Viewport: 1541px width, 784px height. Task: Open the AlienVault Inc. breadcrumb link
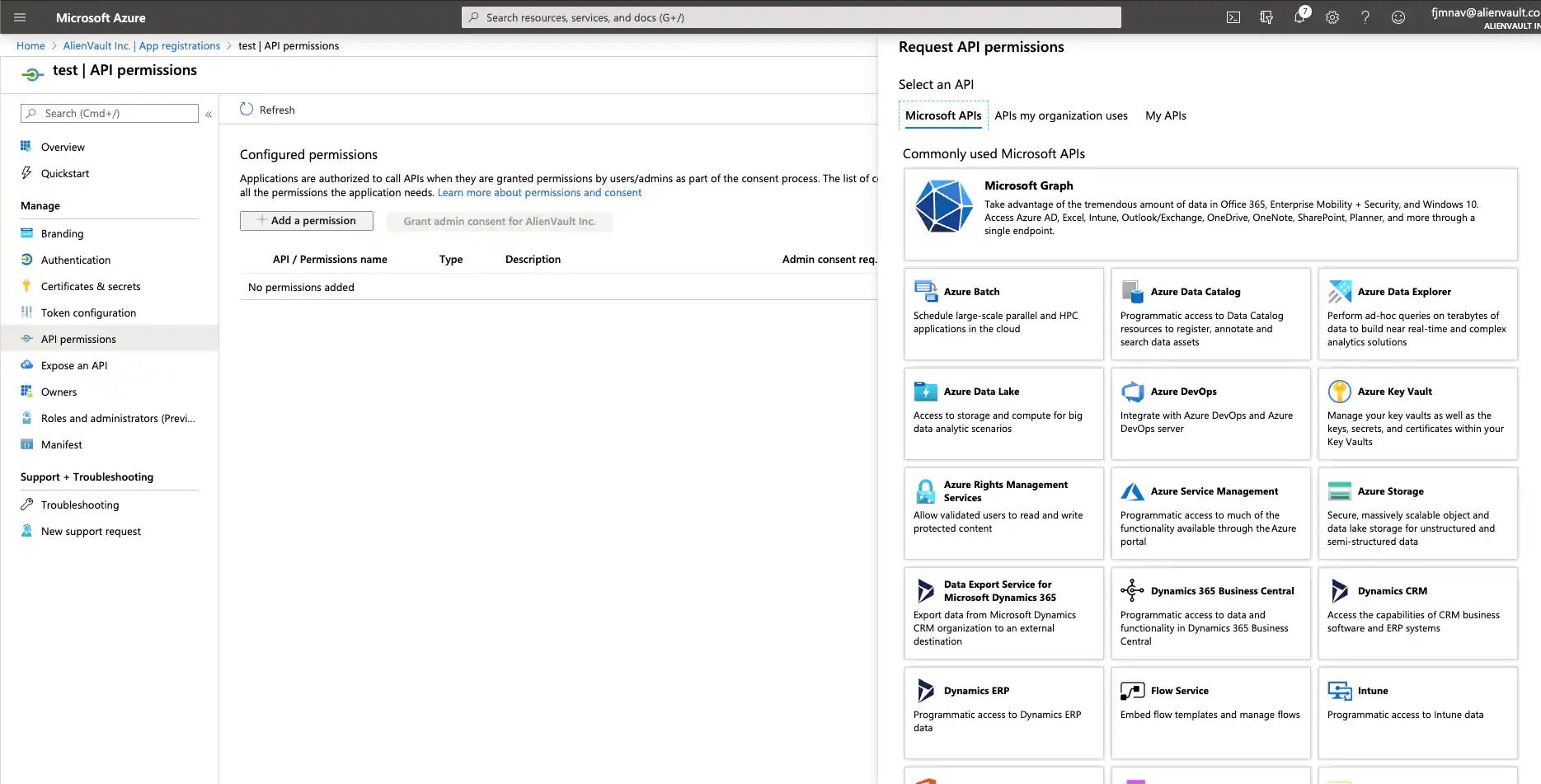[x=96, y=45]
